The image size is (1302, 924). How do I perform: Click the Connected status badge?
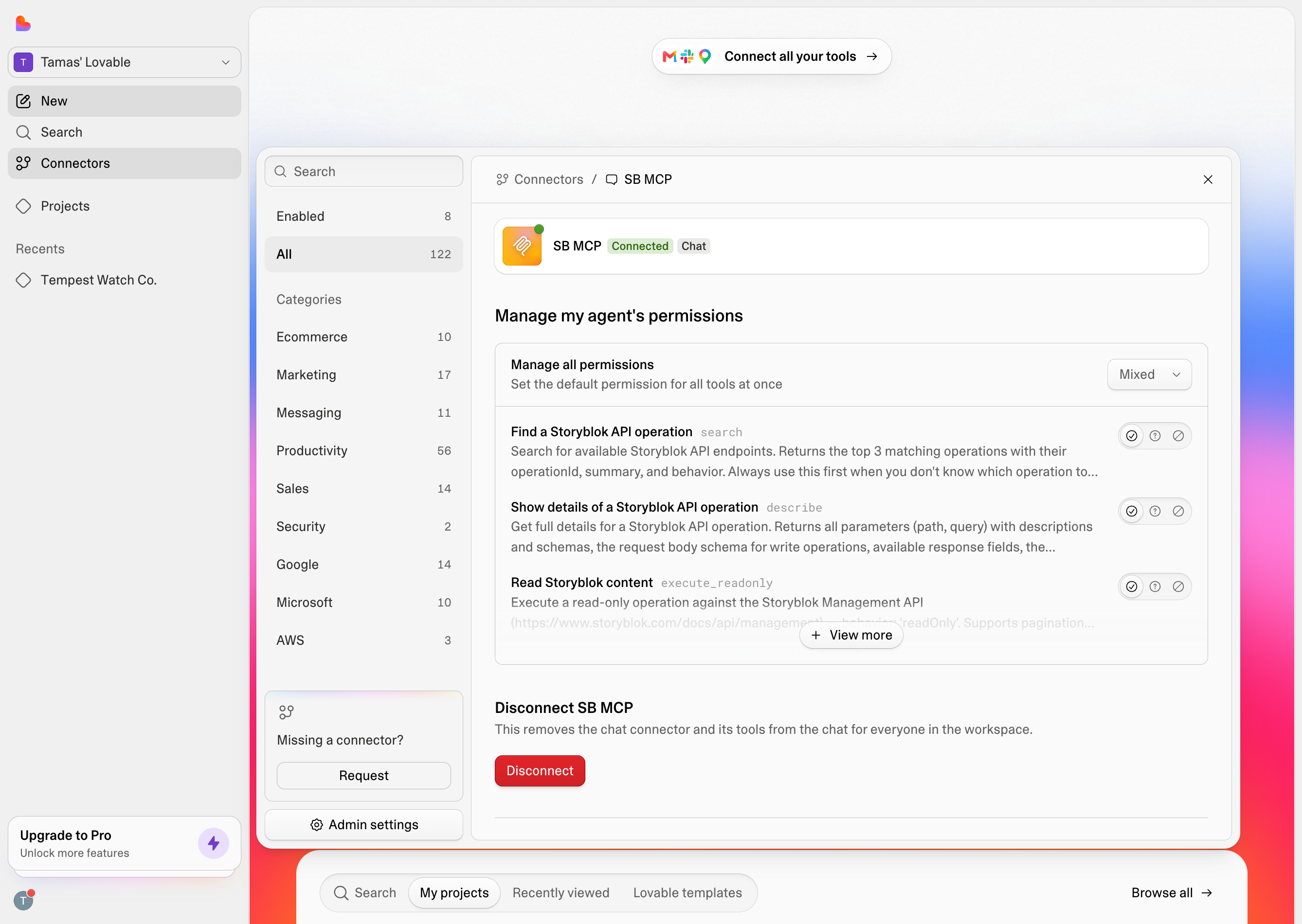pyautogui.click(x=640, y=246)
